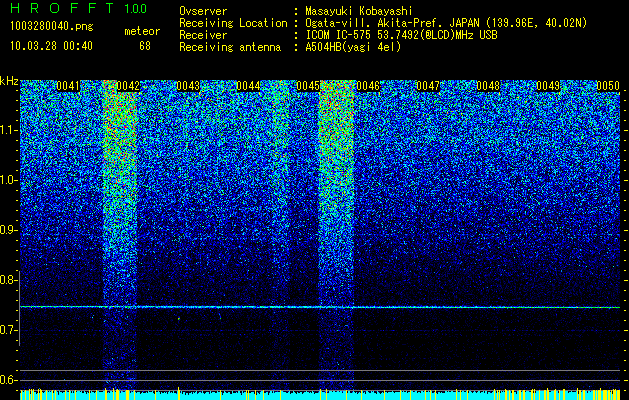Click the 0049 time marker label
Viewport: 629px width, 400px height.
click(548, 86)
